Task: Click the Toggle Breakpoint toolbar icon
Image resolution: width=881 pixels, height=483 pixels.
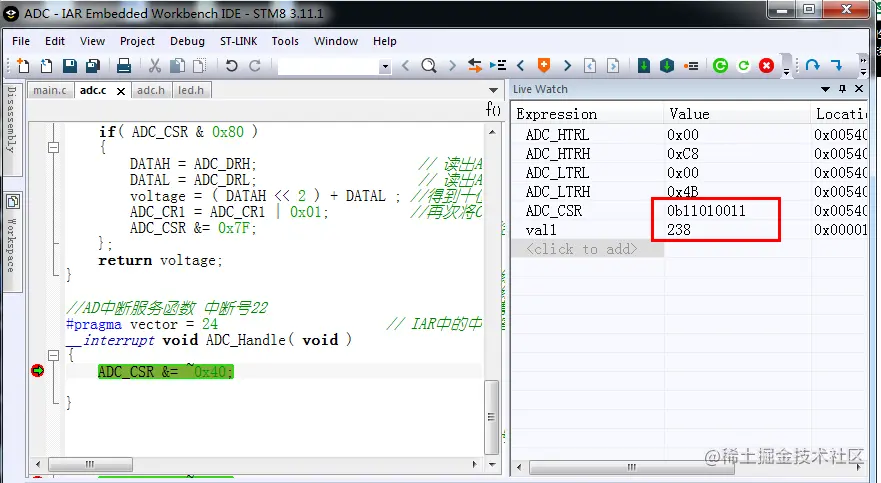Action: click(691, 66)
